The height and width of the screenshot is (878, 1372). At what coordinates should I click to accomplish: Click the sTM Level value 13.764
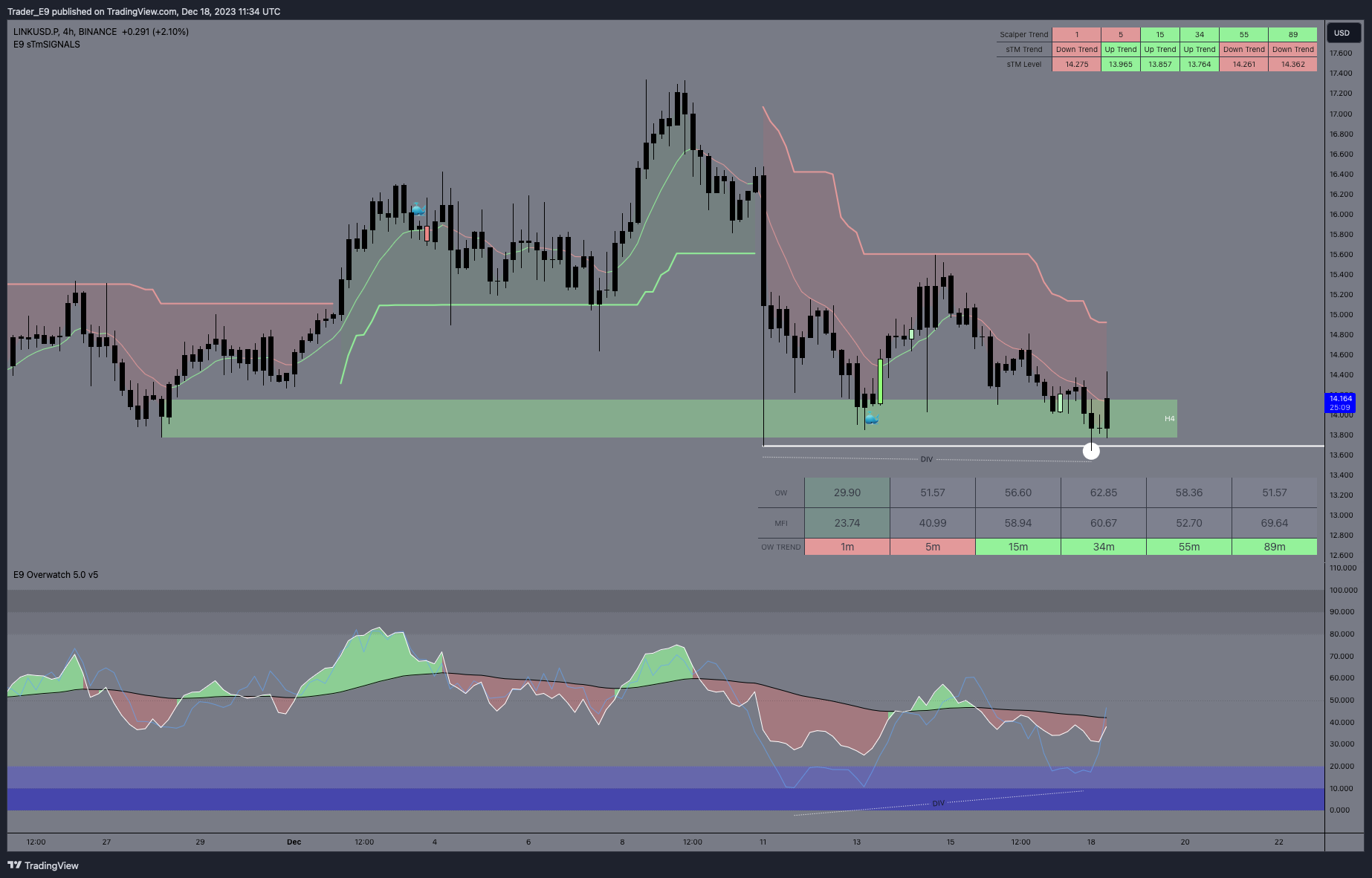1200,65
